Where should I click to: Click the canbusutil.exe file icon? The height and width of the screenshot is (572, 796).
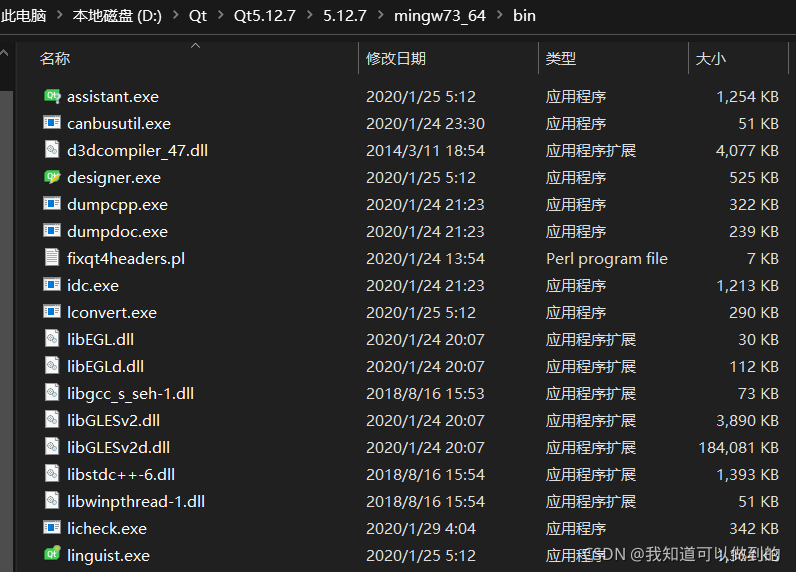click(x=52, y=122)
